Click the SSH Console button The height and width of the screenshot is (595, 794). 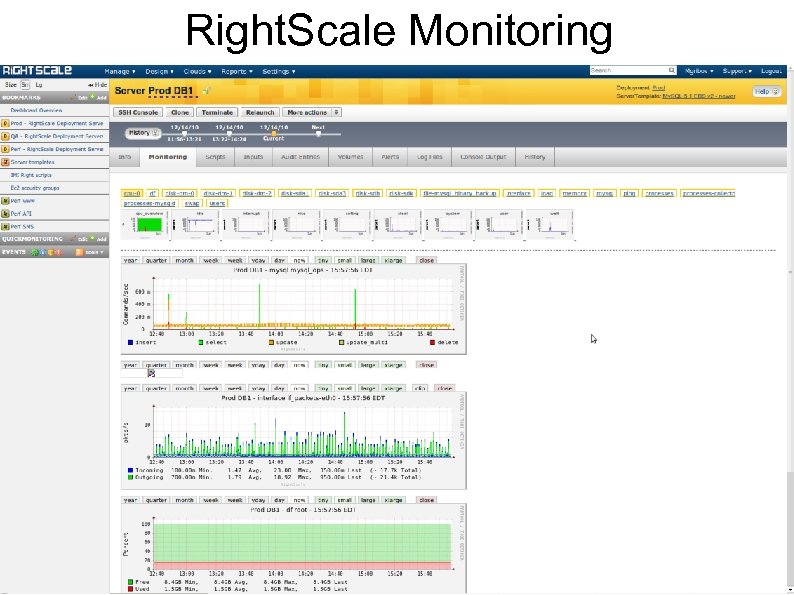pos(138,112)
